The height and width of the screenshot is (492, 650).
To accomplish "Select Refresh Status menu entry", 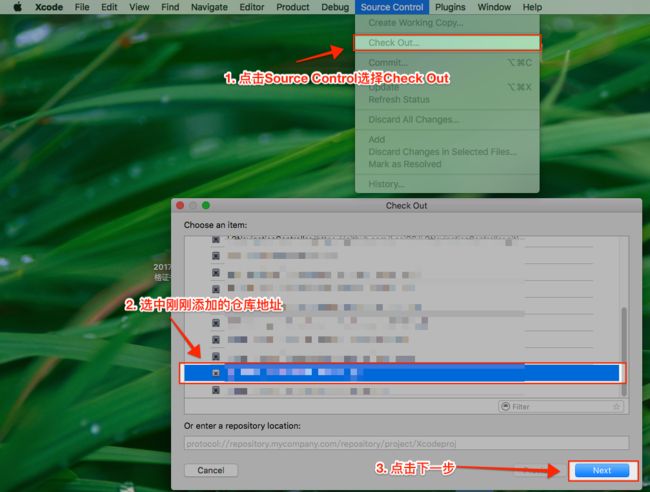I will coord(447,99).
